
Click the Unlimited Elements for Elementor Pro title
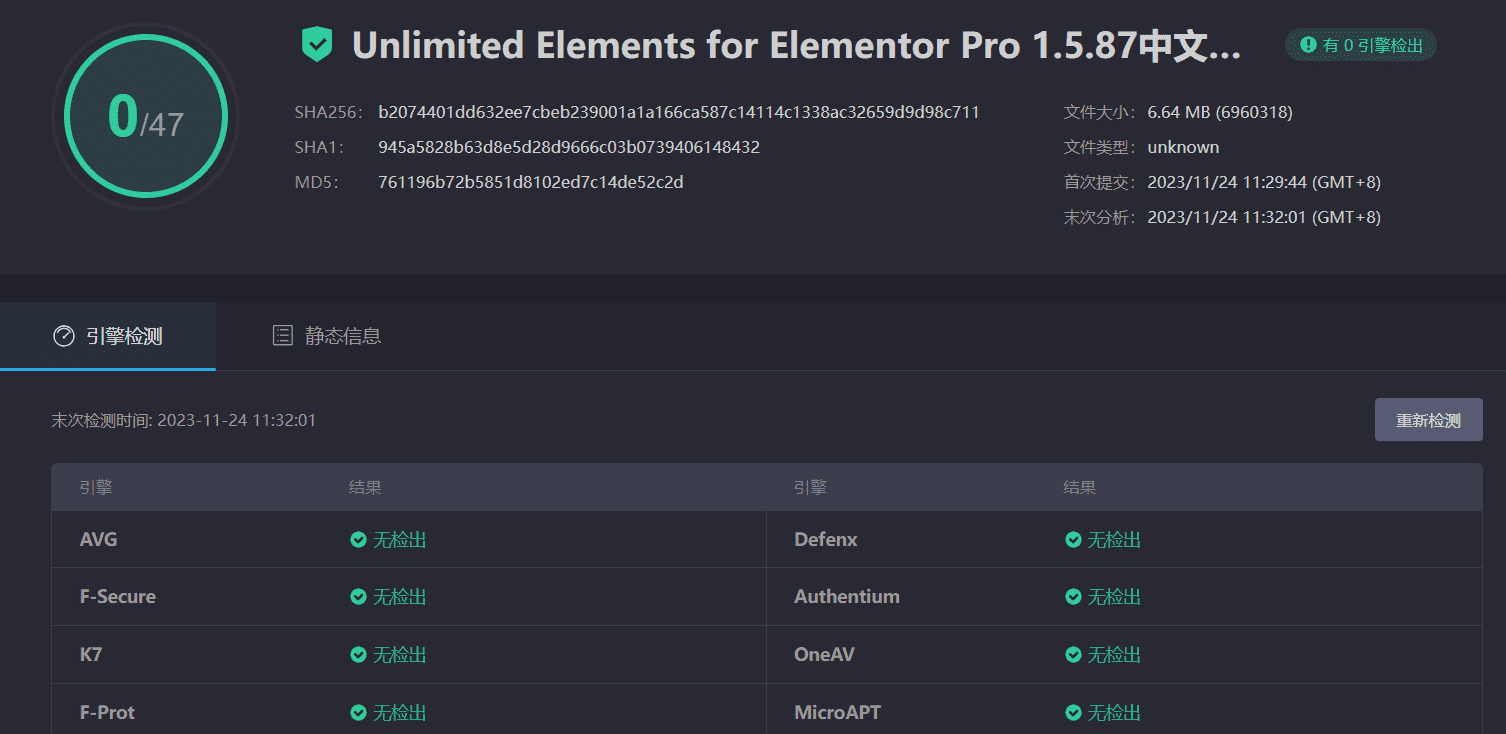click(797, 45)
